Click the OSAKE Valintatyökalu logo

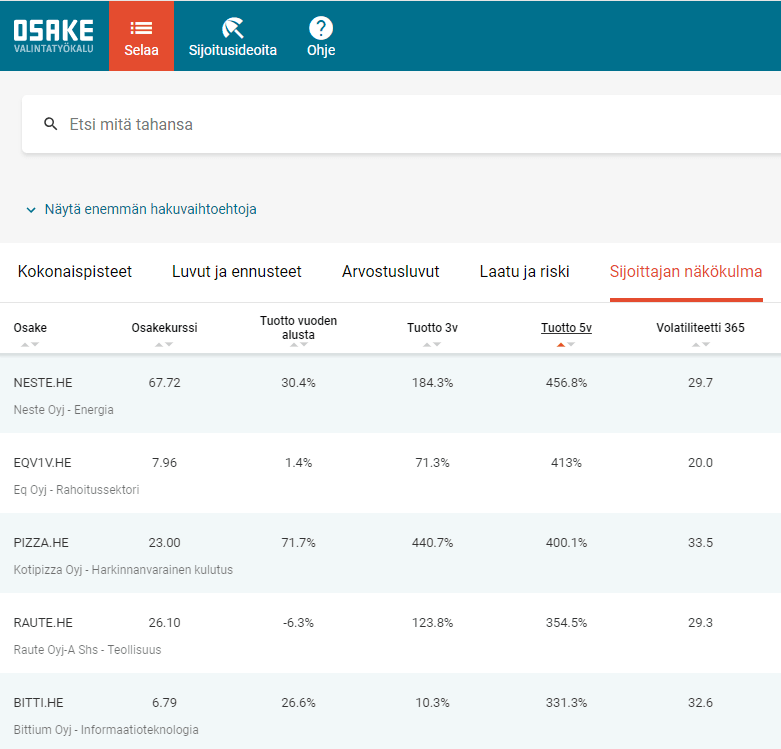[54, 36]
